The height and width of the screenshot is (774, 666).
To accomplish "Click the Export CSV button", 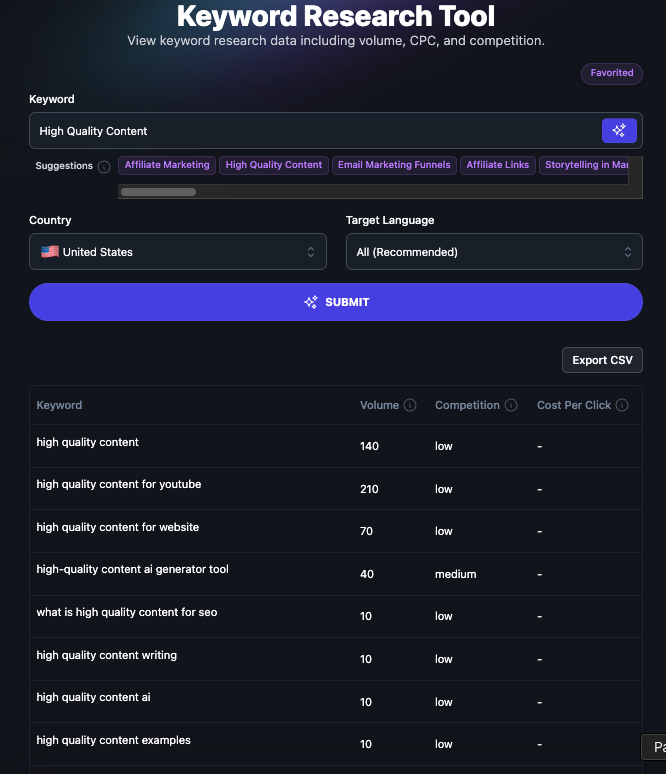I will point(602,360).
